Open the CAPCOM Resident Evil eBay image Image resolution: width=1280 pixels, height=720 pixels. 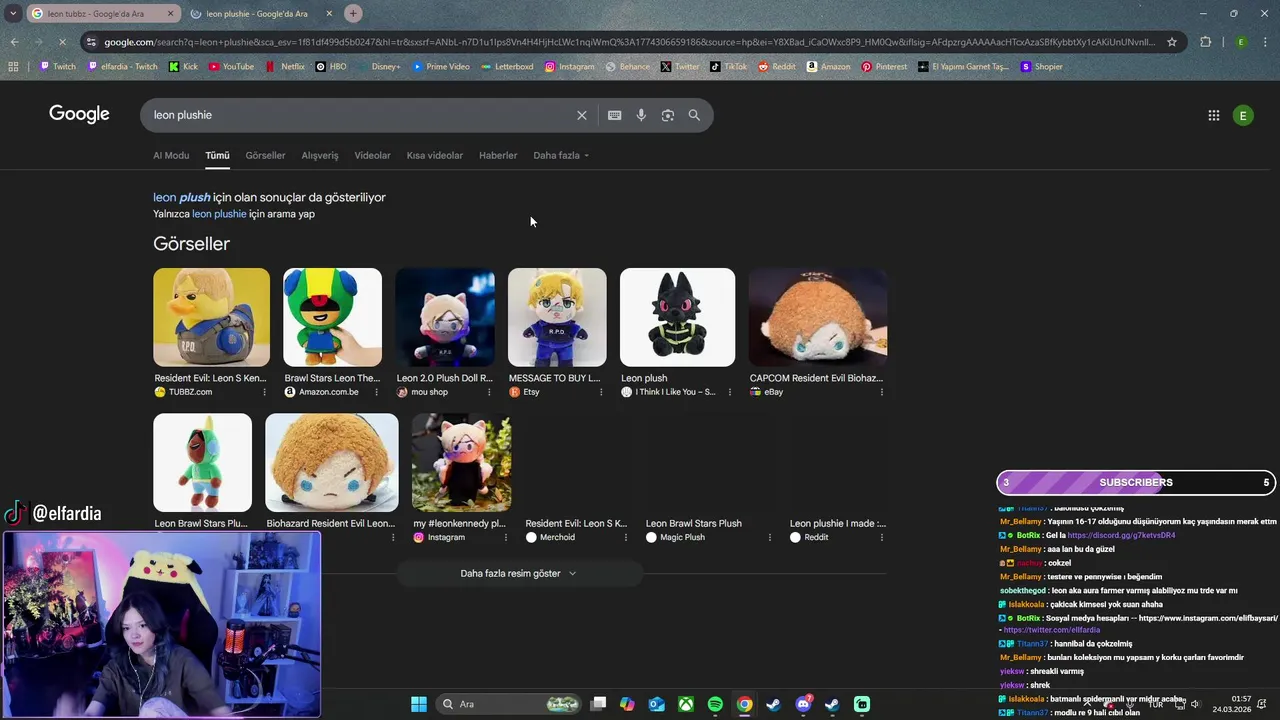(818, 317)
